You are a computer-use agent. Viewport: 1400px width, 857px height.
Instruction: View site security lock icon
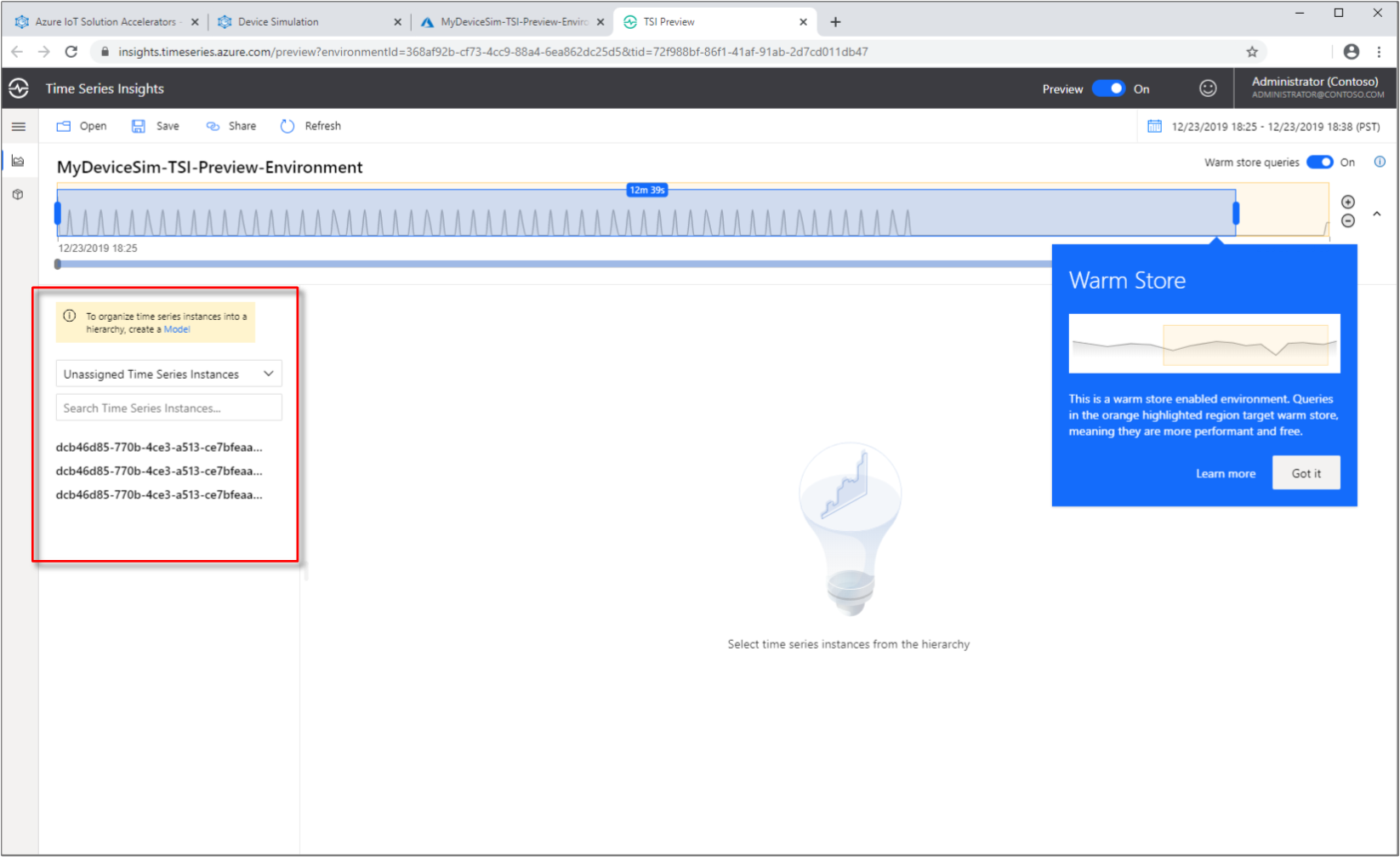coord(105,52)
